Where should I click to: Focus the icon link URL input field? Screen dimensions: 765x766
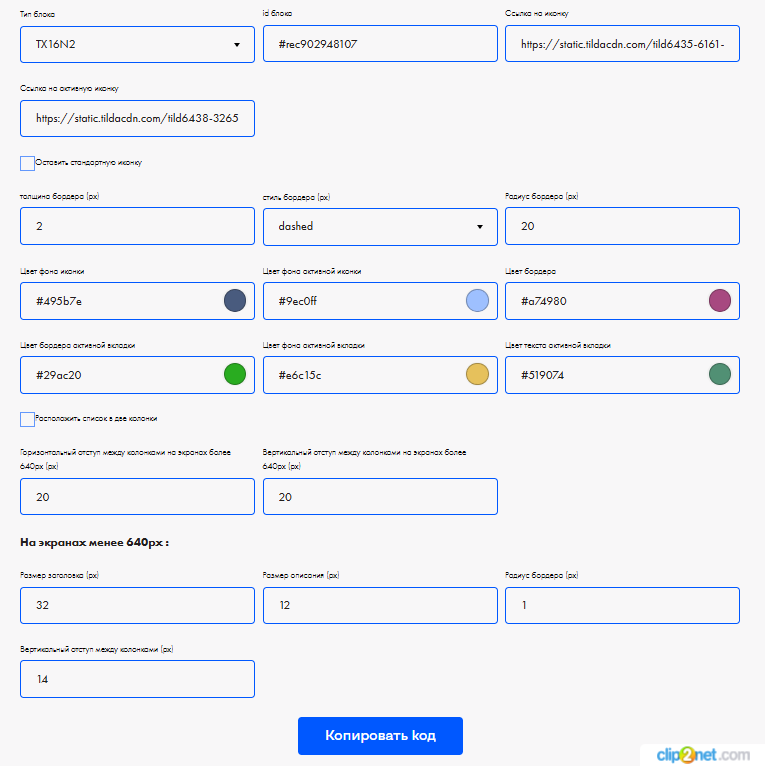click(x=622, y=45)
